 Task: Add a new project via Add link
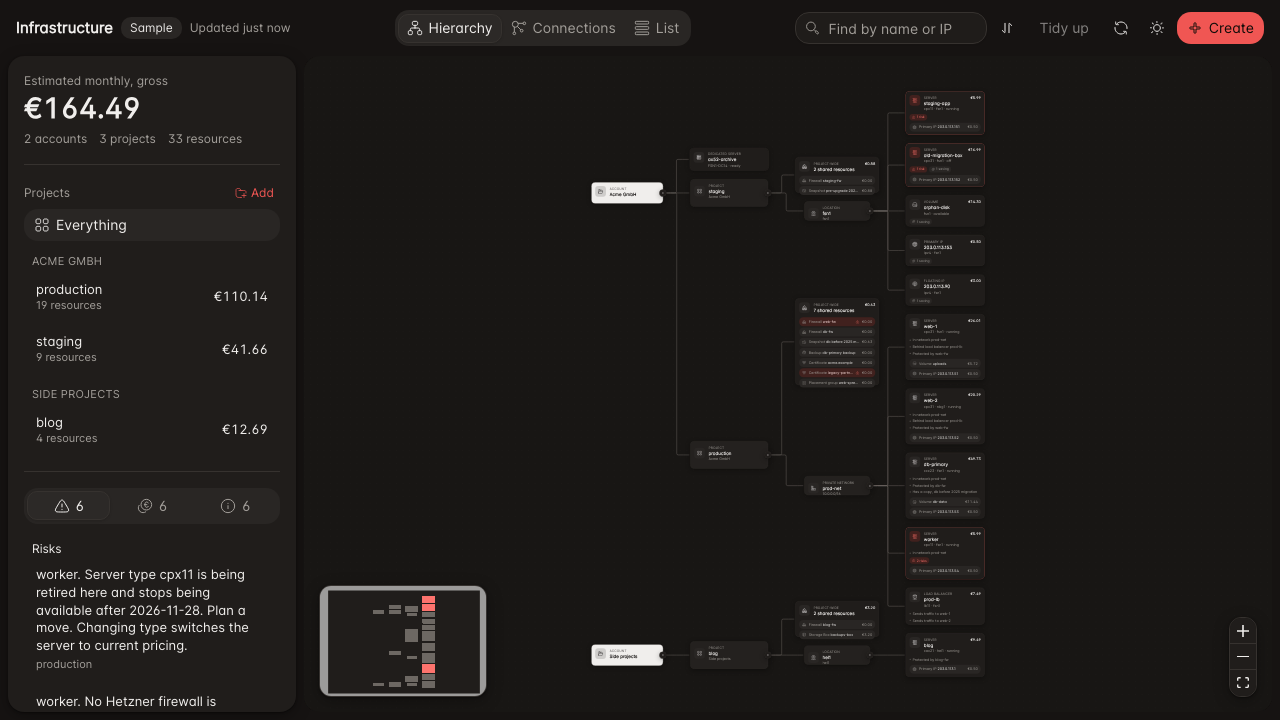[254, 193]
